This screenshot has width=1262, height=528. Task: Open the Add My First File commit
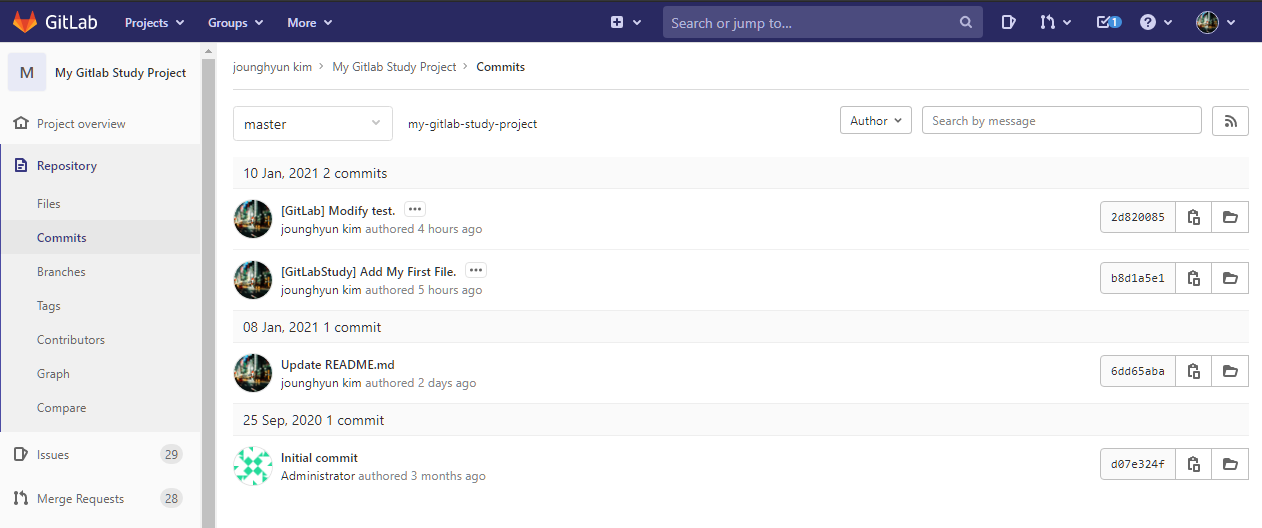[369, 272]
